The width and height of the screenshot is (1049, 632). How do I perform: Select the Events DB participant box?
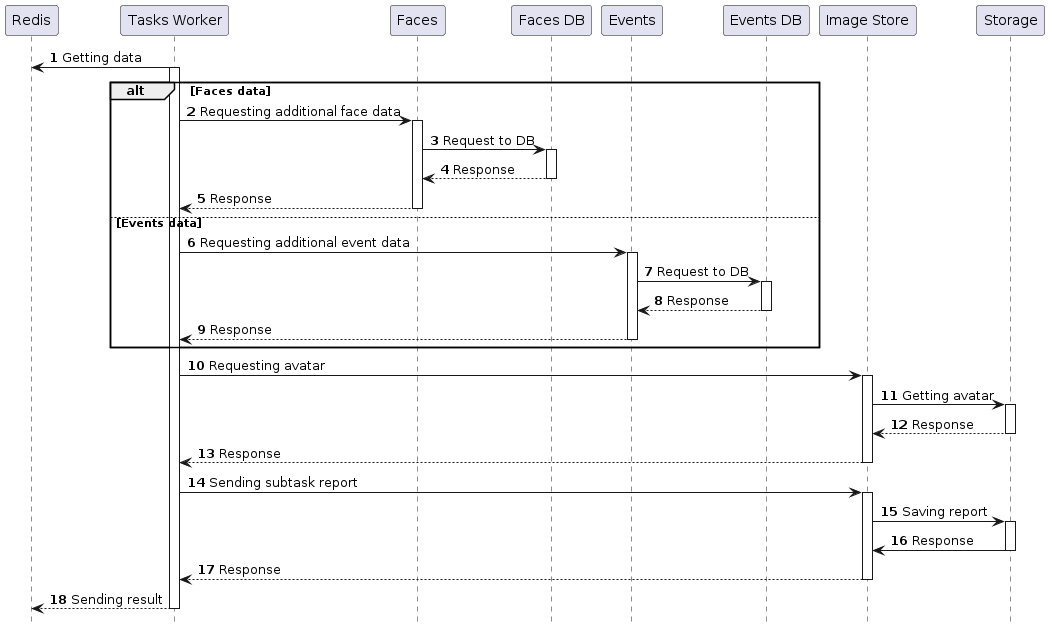point(765,20)
